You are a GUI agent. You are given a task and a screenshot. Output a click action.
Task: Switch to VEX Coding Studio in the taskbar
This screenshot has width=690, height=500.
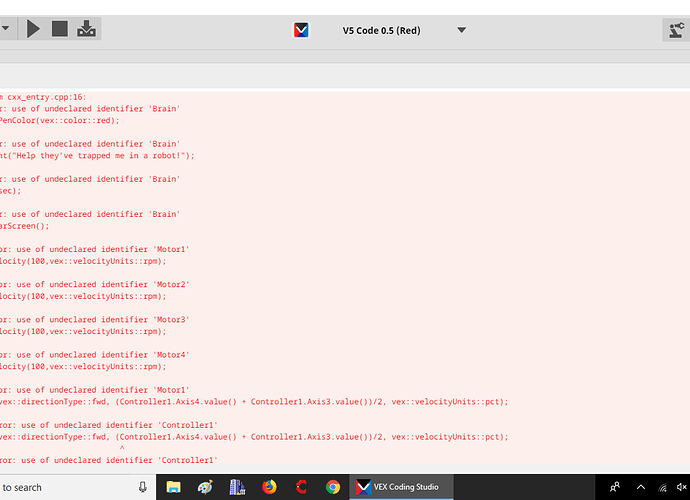coord(401,487)
